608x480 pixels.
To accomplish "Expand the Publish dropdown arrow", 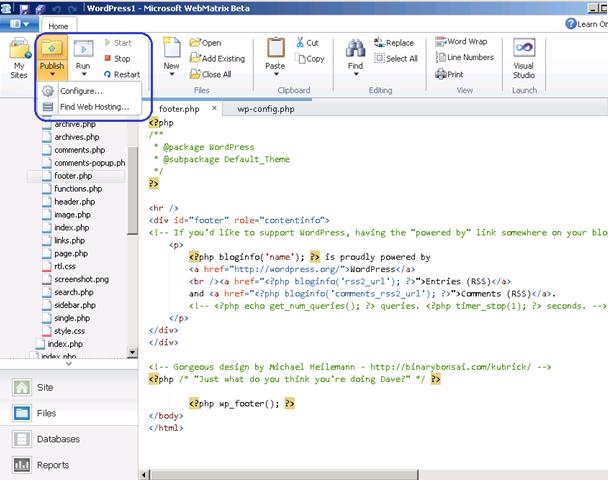I will (52, 74).
